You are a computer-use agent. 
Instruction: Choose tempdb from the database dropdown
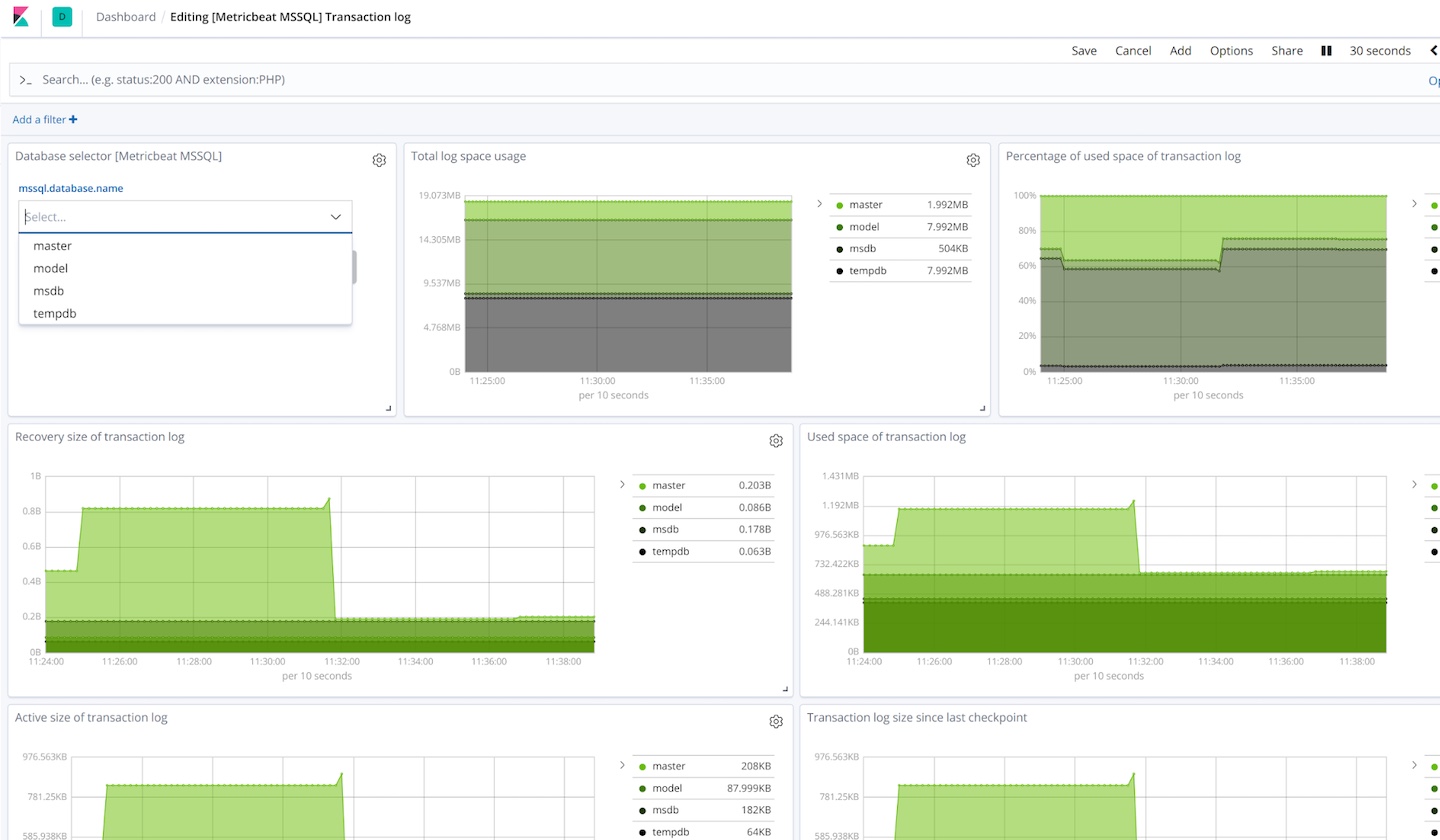click(x=185, y=314)
